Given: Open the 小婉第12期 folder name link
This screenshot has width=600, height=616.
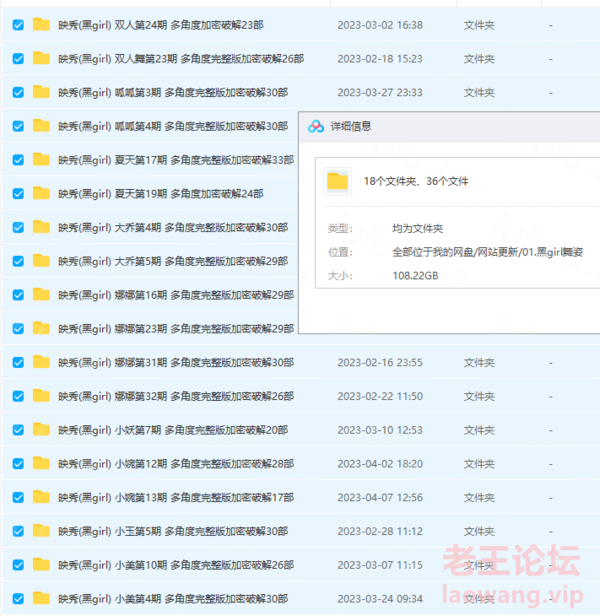Looking at the screenshot, I should [175, 464].
